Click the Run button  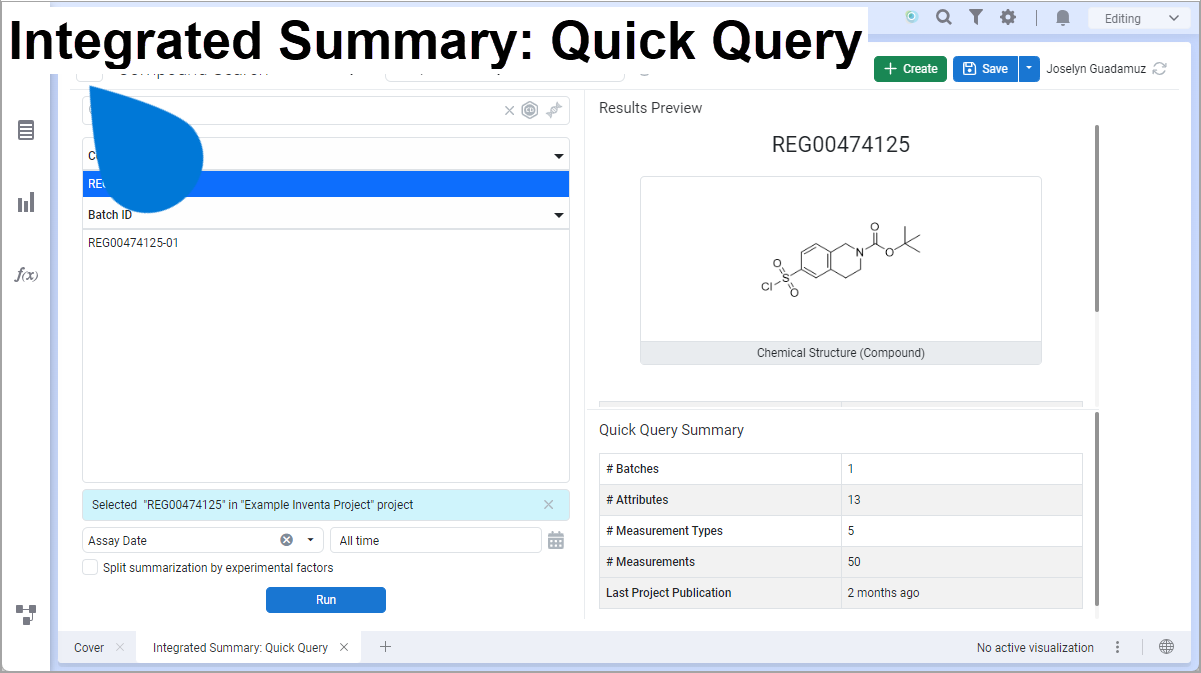(326, 600)
